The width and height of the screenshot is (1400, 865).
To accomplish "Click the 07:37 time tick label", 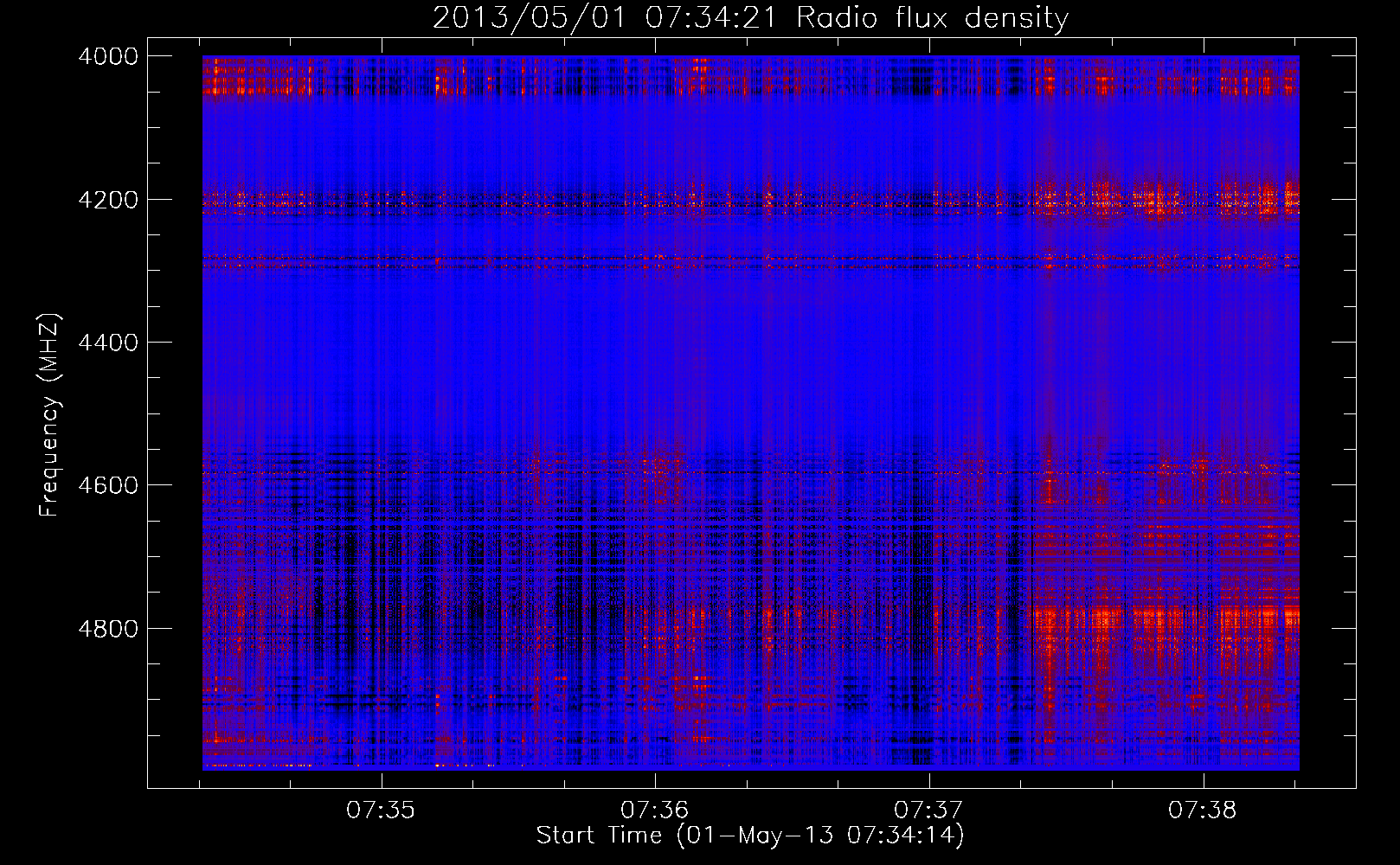I will click(928, 811).
